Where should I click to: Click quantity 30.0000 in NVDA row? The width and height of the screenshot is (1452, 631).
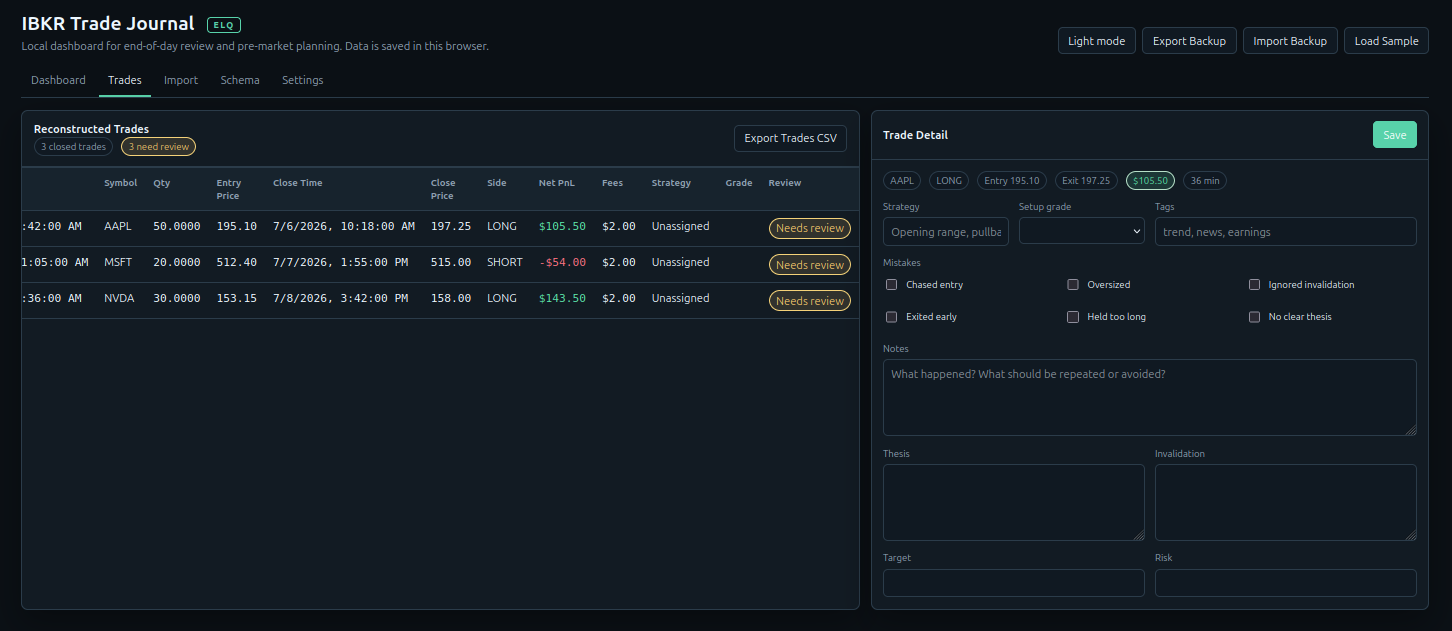pyautogui.click(x=177, y=299)
